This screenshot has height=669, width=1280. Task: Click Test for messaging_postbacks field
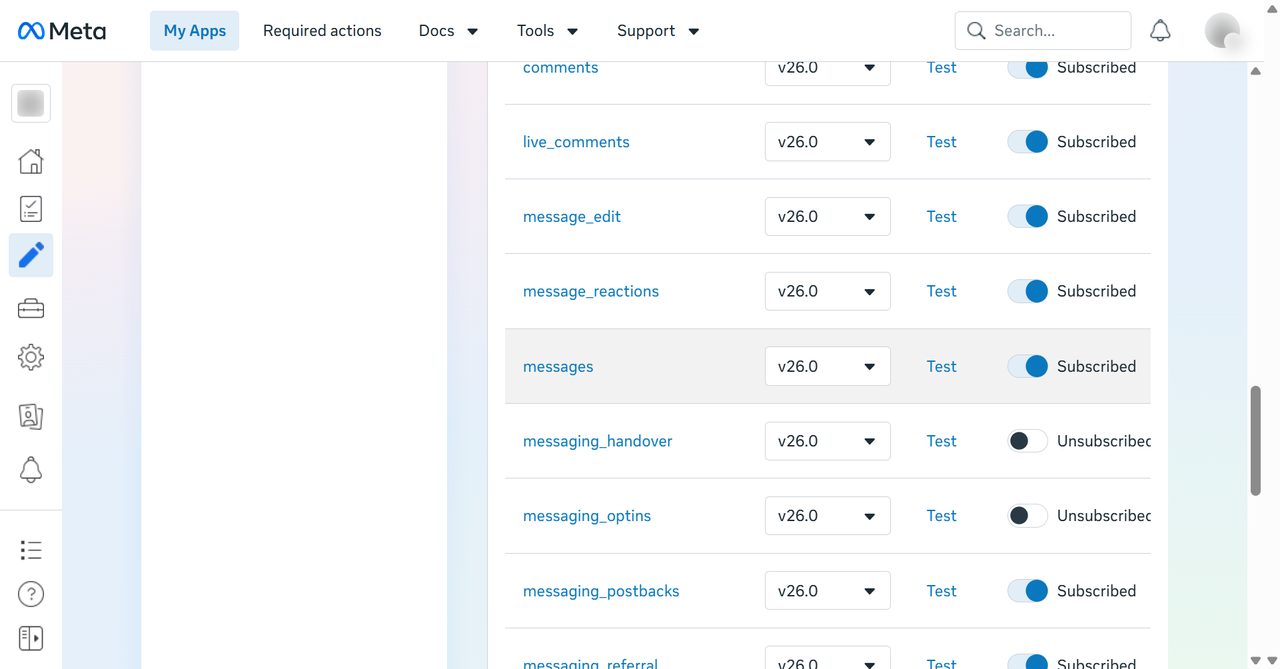pyautogui.click(x=942, y=591)
